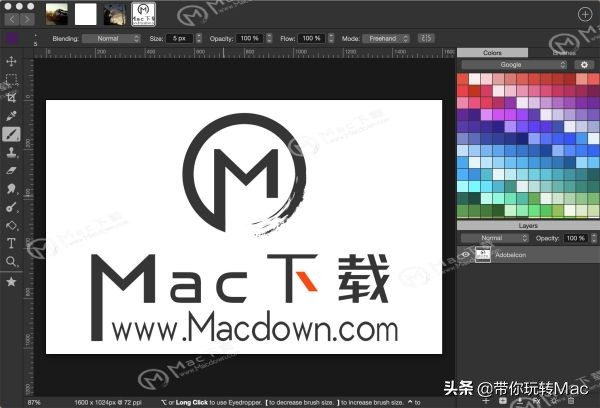This screenshot has height=408, width=600.
Task: Open the Mac logo document thumbnail
Action: [x=143, y=15]
